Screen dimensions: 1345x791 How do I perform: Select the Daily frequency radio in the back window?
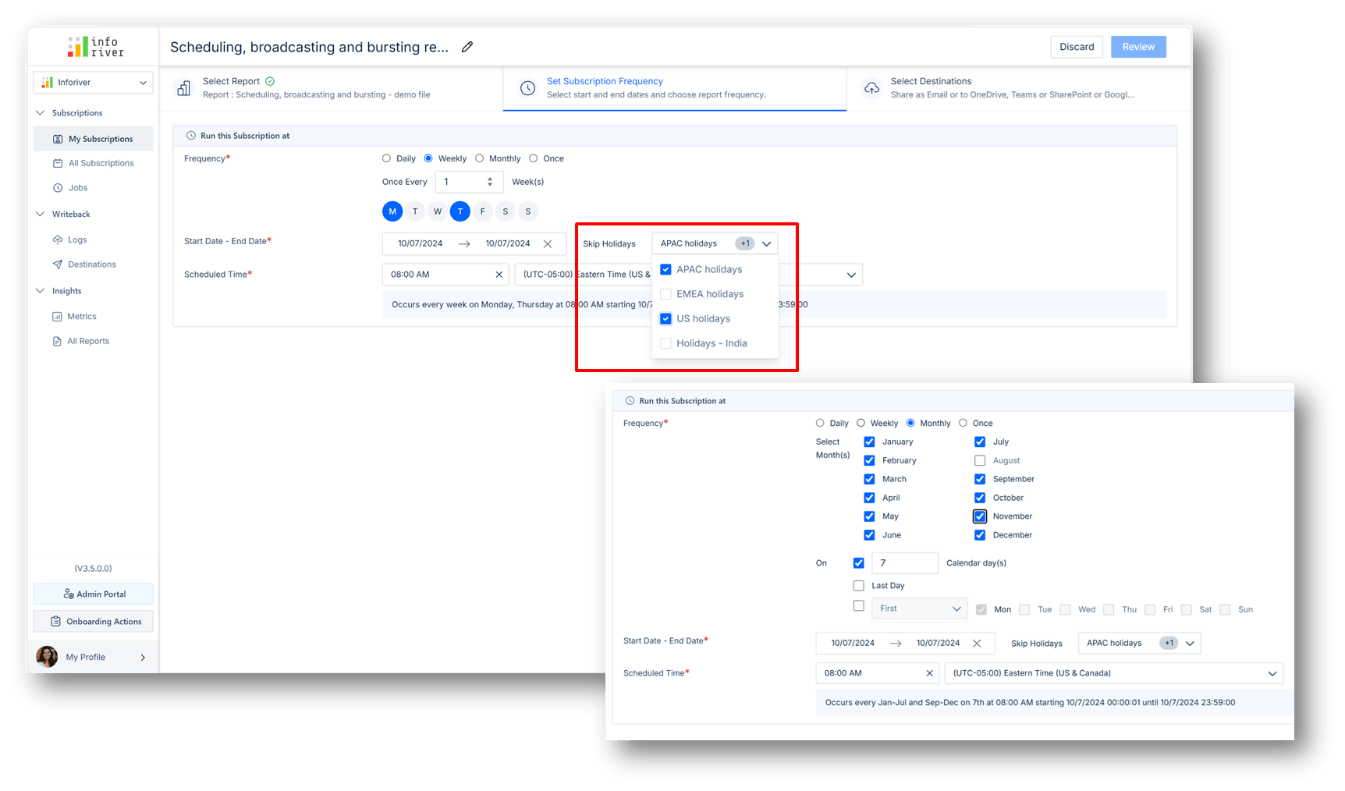click(x=387, y=158)
